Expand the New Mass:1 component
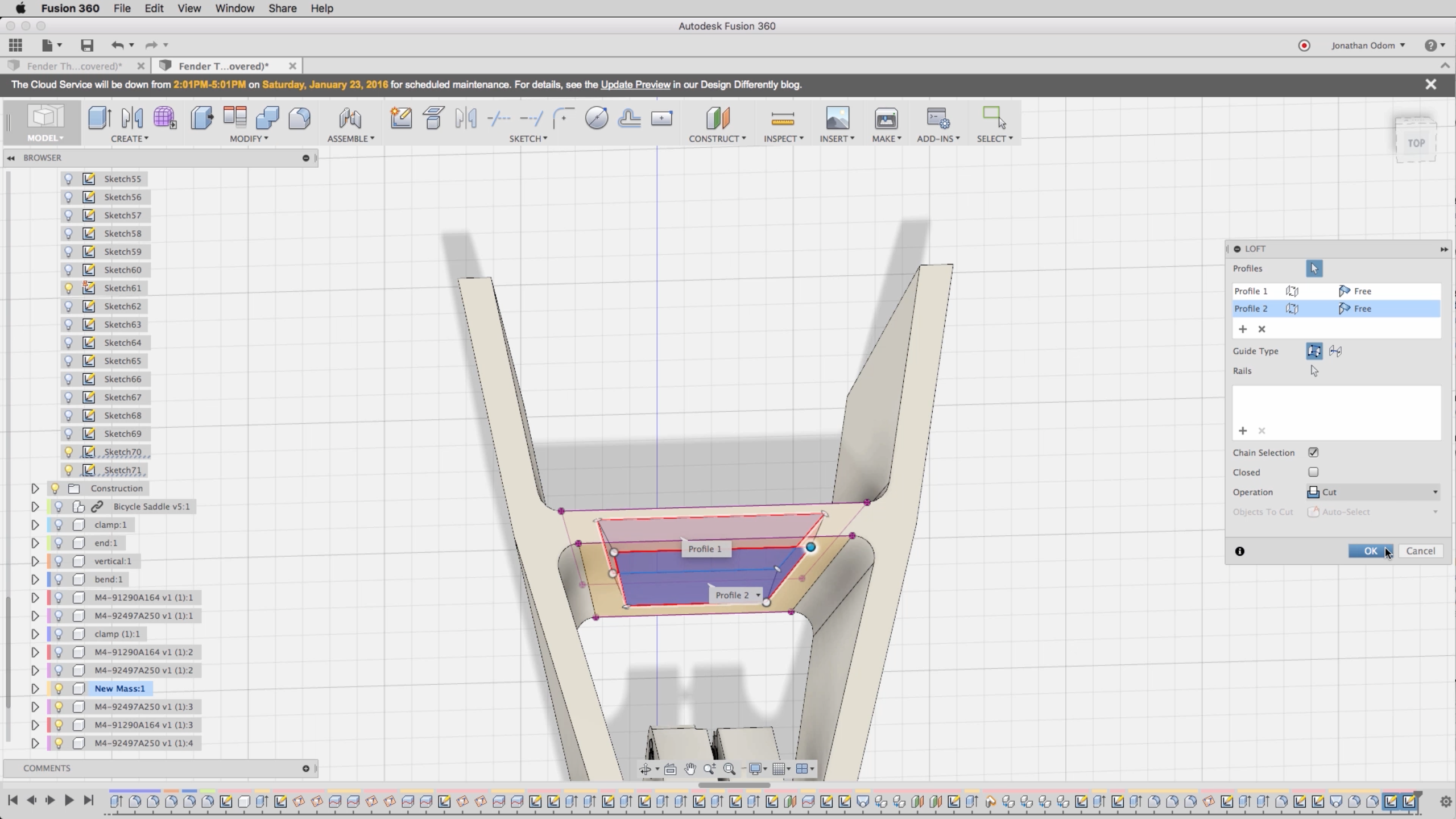Screen dimensions: 1456x819 coord(35,688)
